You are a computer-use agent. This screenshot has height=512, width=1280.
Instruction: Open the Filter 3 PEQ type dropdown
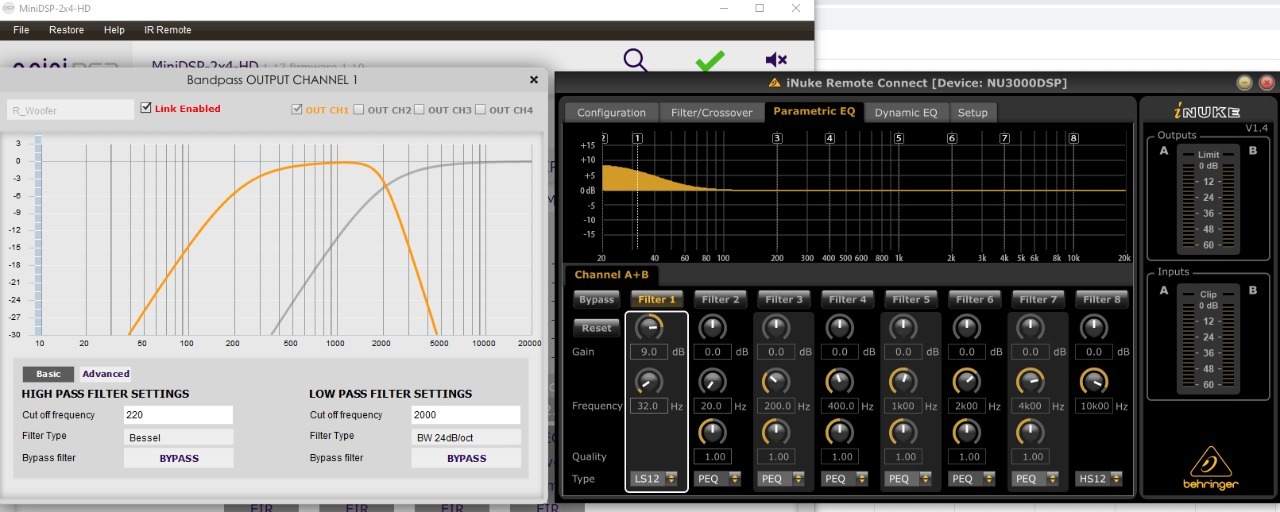point(781,479)
